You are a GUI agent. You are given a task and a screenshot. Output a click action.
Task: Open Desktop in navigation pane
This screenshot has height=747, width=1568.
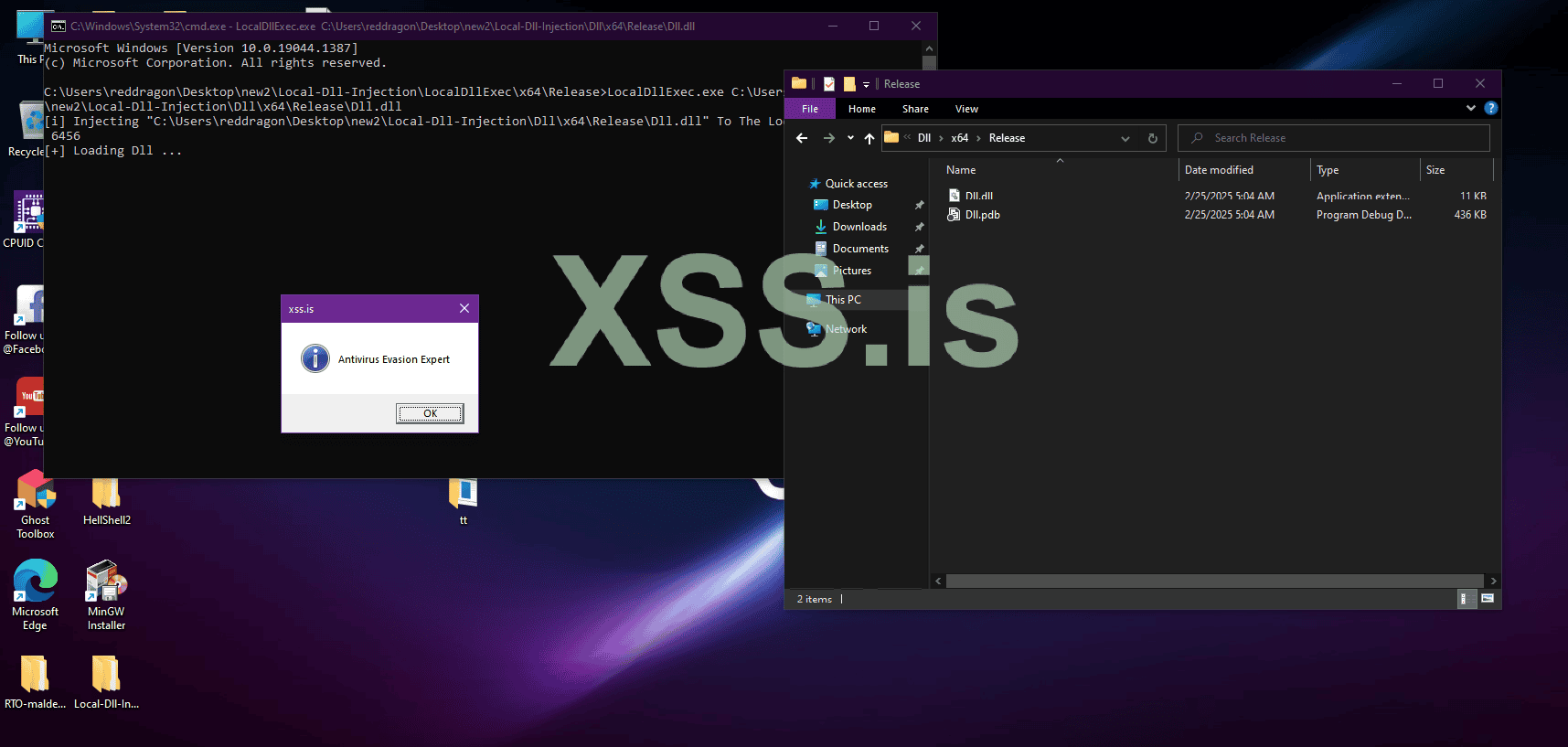point(852,205)
